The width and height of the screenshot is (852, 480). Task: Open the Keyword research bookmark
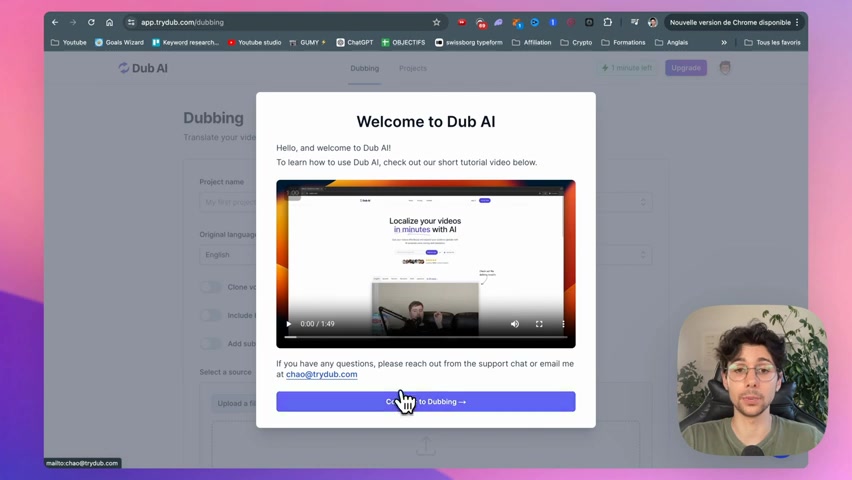pyautogui.click(x=185, y=42)
